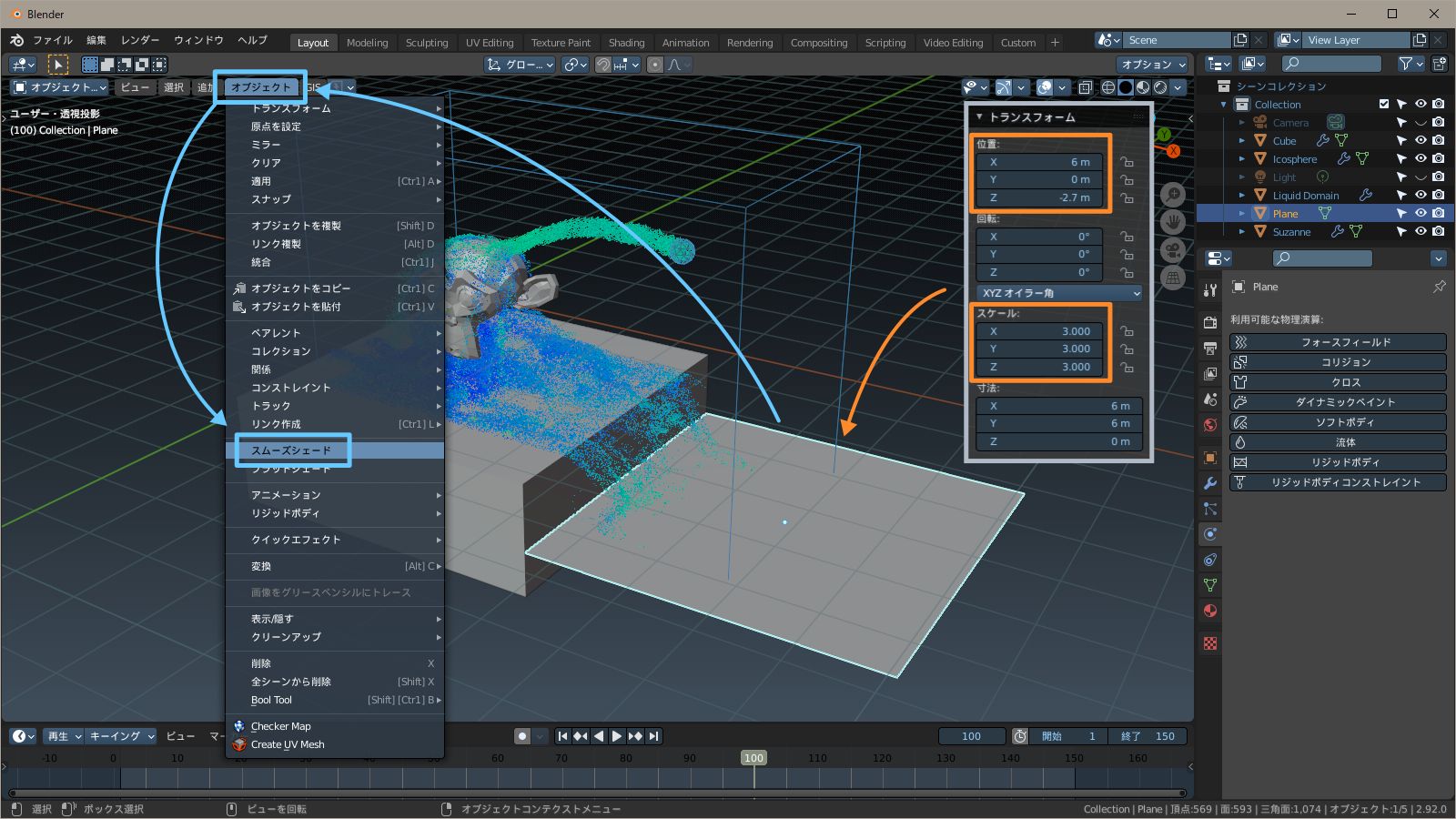The width and height of the screenshot is (1456, 819).
Task: Collapse the トランスフォーム panel
Action: pos(979,116)
